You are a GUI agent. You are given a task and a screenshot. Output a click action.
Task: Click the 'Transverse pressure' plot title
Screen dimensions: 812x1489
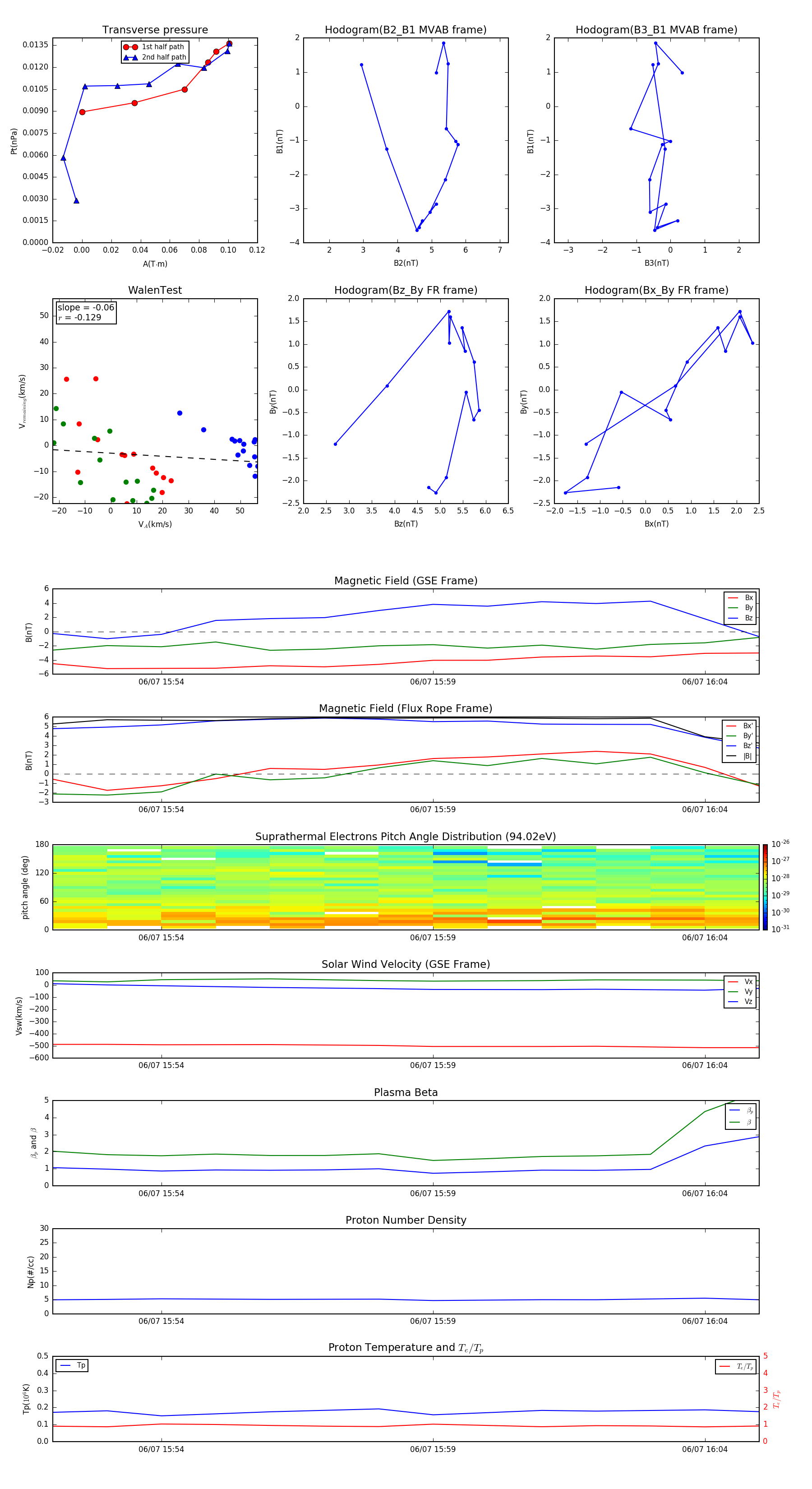pyautogui.click(x=155, y=29)
